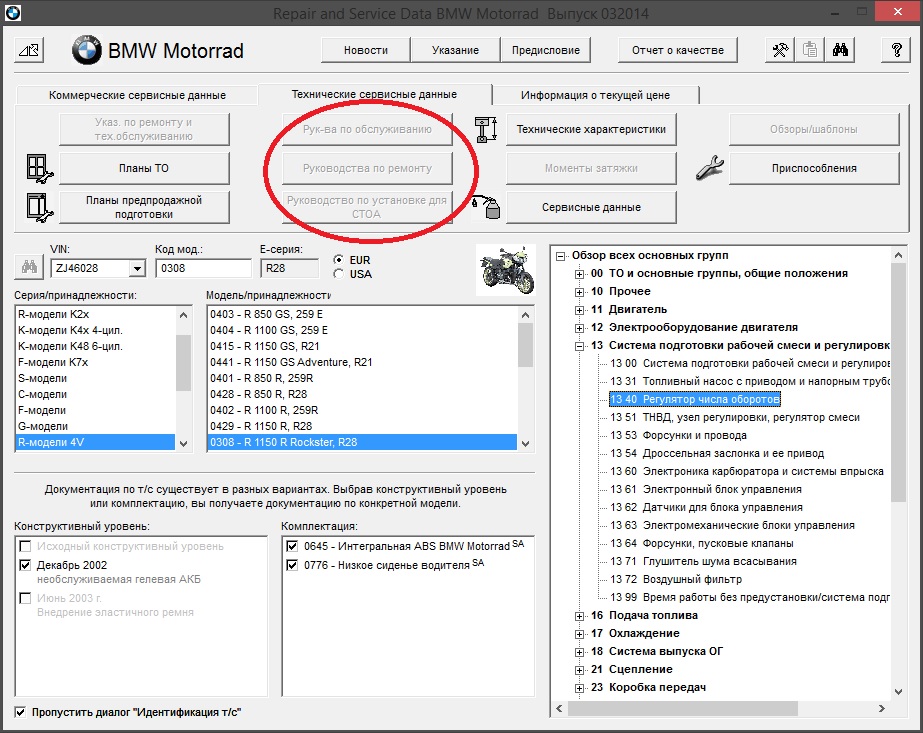Viewport: 923px width, 733px height.
Task: Switch to Информация о текущей цене tab
Action: tap(595, 95)
